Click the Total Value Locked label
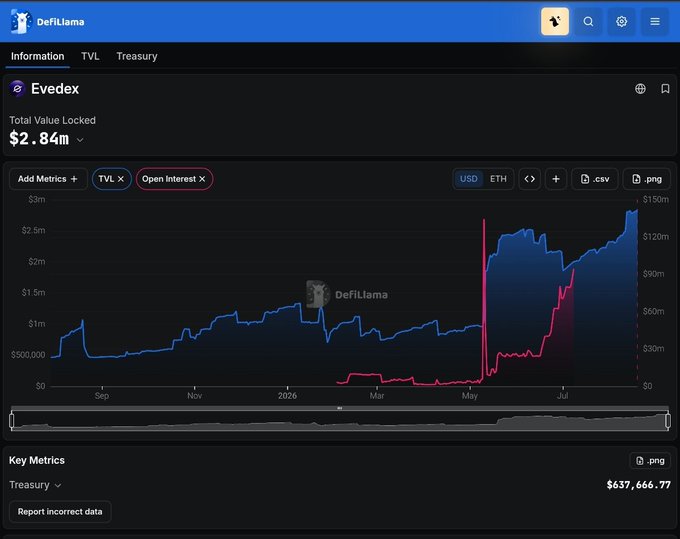 [x=52, y=120]
